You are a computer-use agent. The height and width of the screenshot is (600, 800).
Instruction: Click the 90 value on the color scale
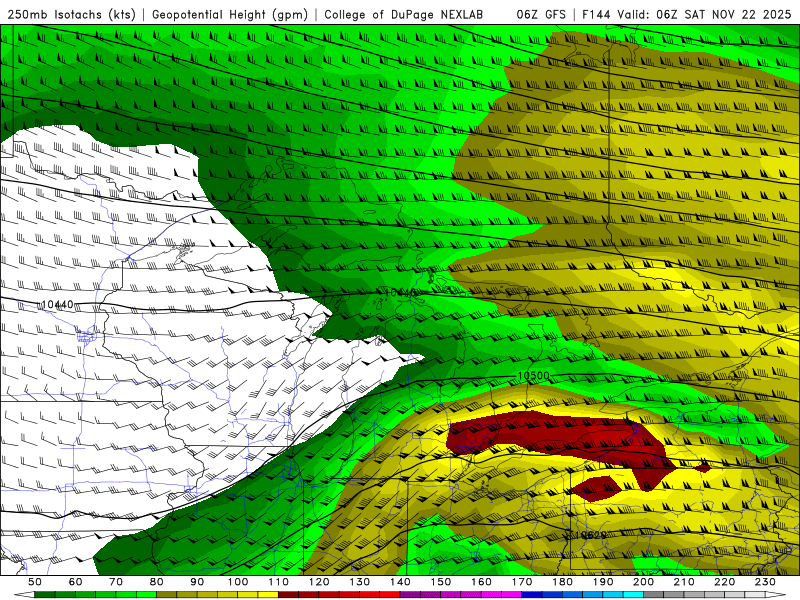pos(197,582)
